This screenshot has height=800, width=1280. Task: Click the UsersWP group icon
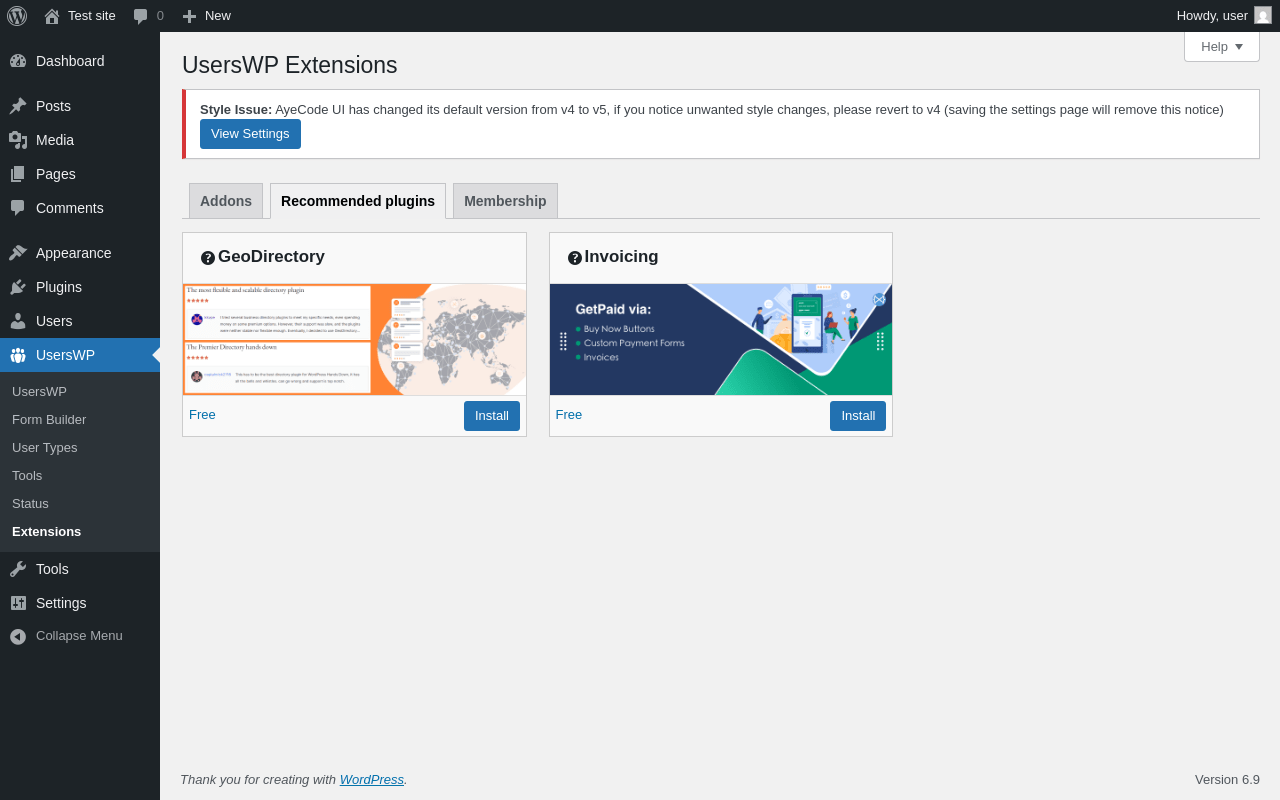pos(18,355)
